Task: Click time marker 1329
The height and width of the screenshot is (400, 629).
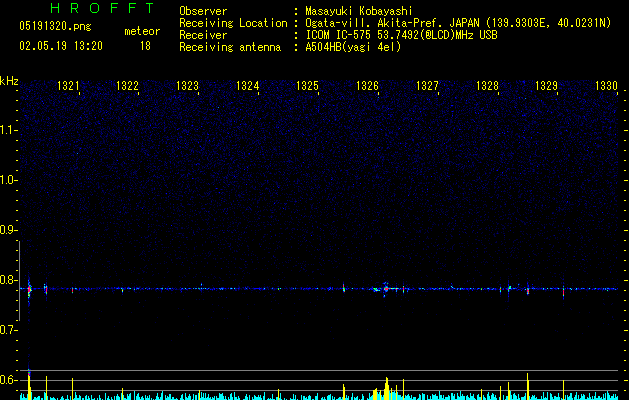Action: click(546, 86)
